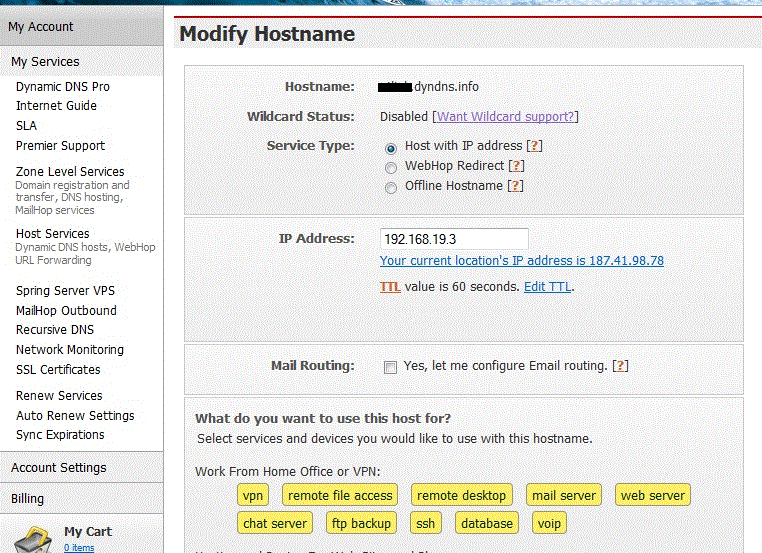Open the My Services section

[45, 62]
